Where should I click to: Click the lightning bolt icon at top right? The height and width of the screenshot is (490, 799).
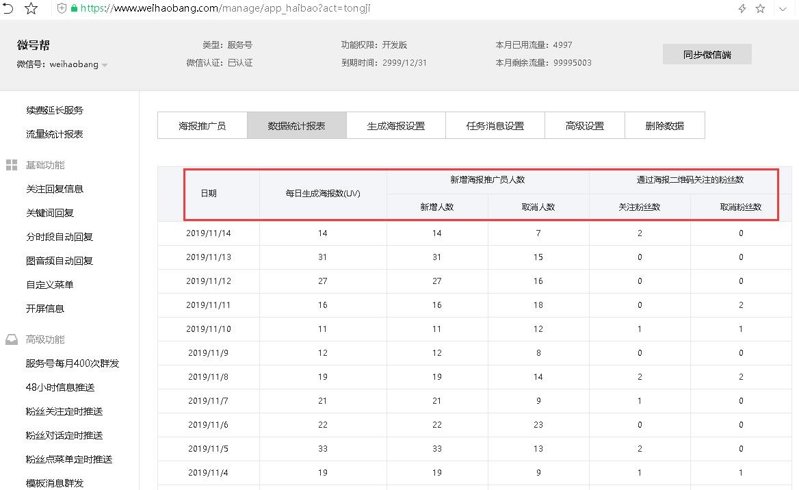742,8
